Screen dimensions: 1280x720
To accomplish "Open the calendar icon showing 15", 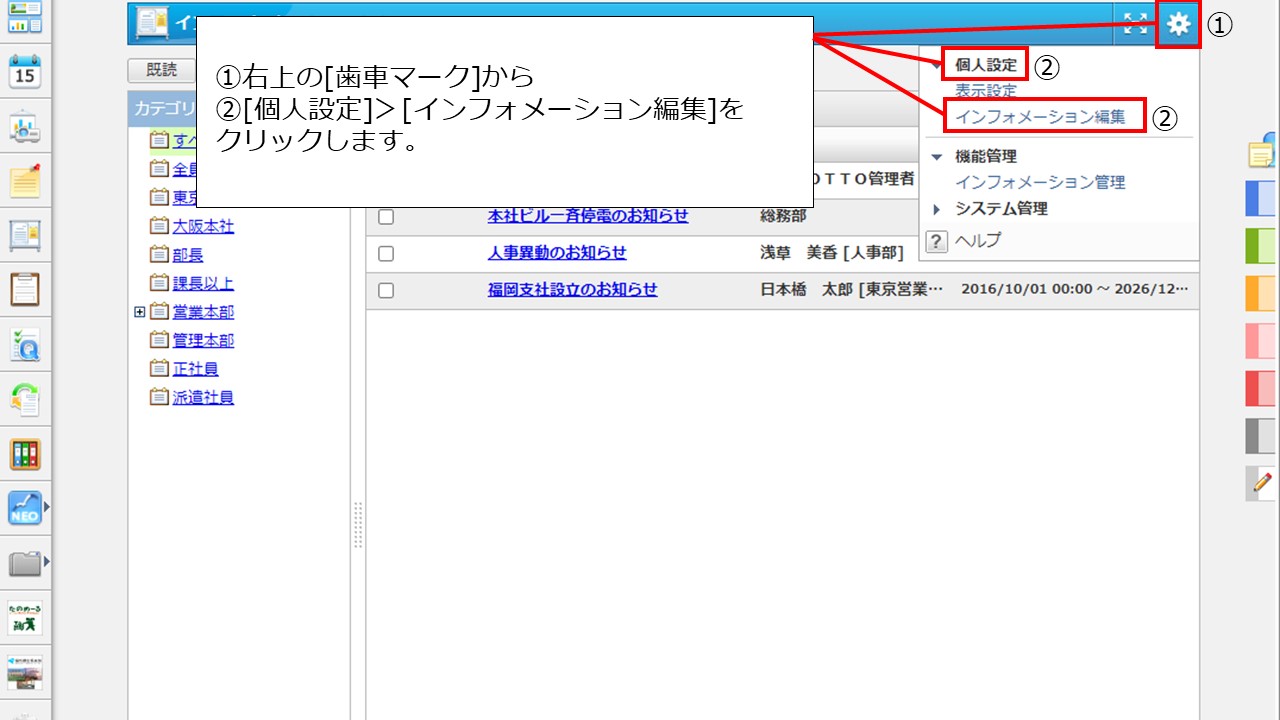I will (x=24, y=73).
